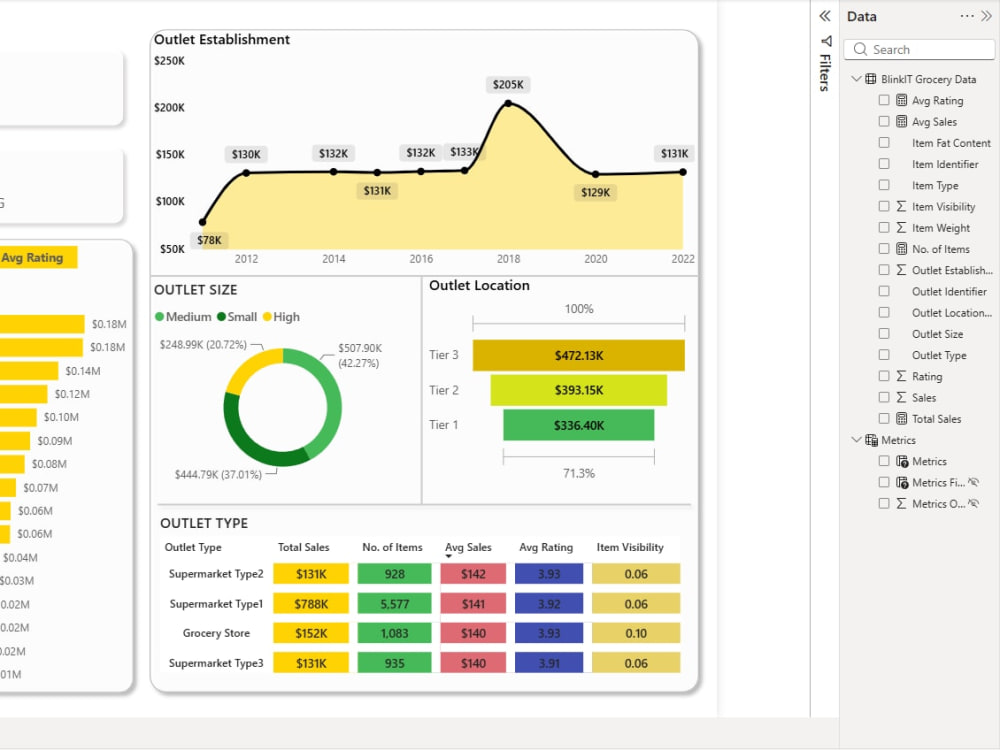Image resolution: width=1000 pixels, height=750 pixels.
Task: Check the Avg Sales field checkbox
Action: coord(884,121)
